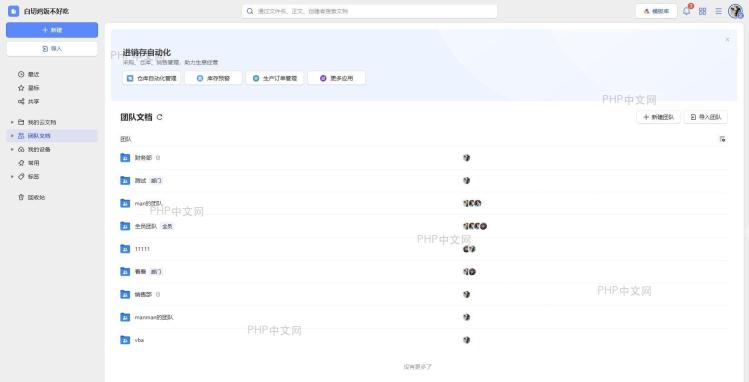Click the small badge icon beside 销售部
Image resolution: width=749 pixels, height=382 pixels.
[x=158, y=295]
